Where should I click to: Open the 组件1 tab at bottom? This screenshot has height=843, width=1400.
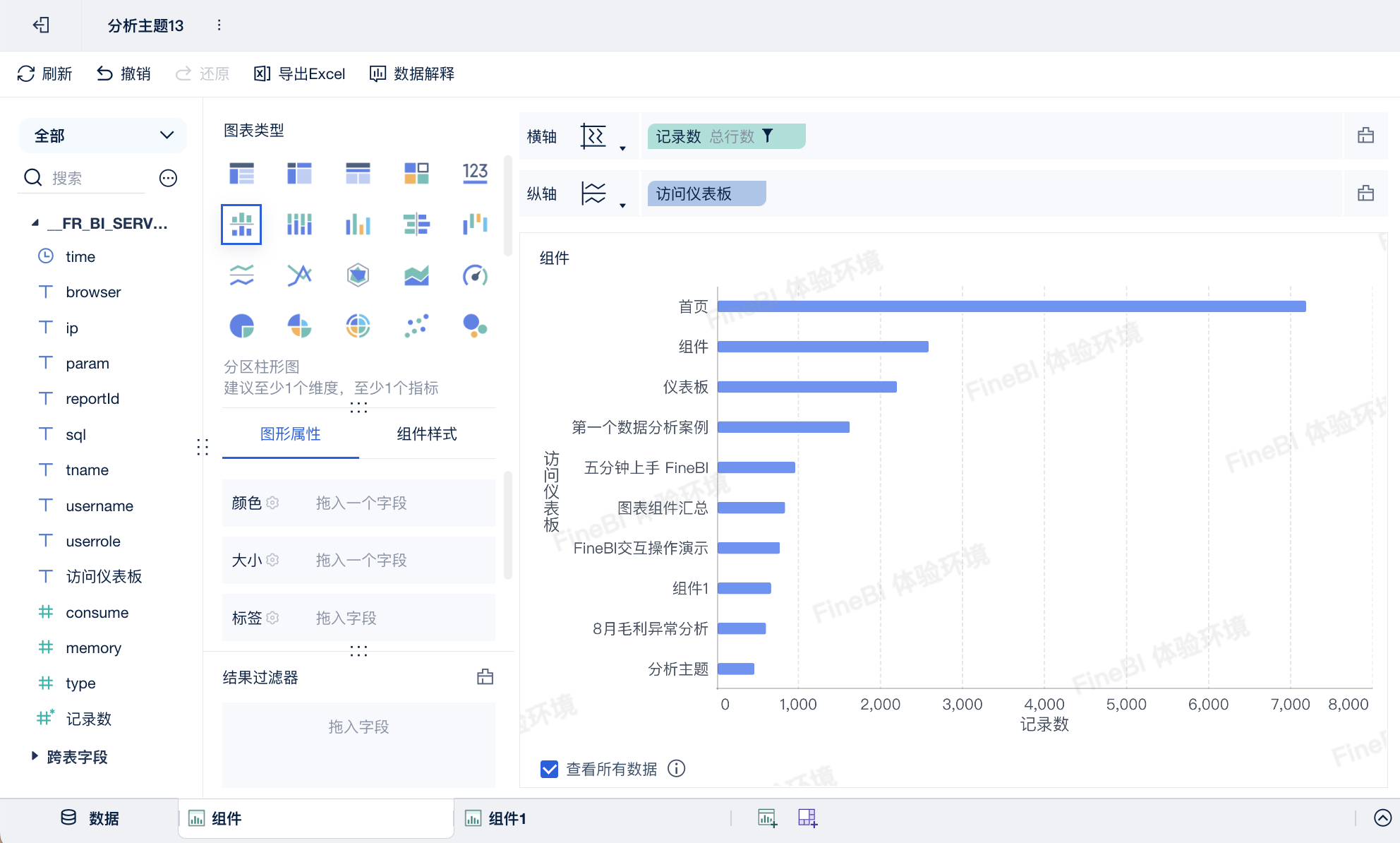click(507, 818)
